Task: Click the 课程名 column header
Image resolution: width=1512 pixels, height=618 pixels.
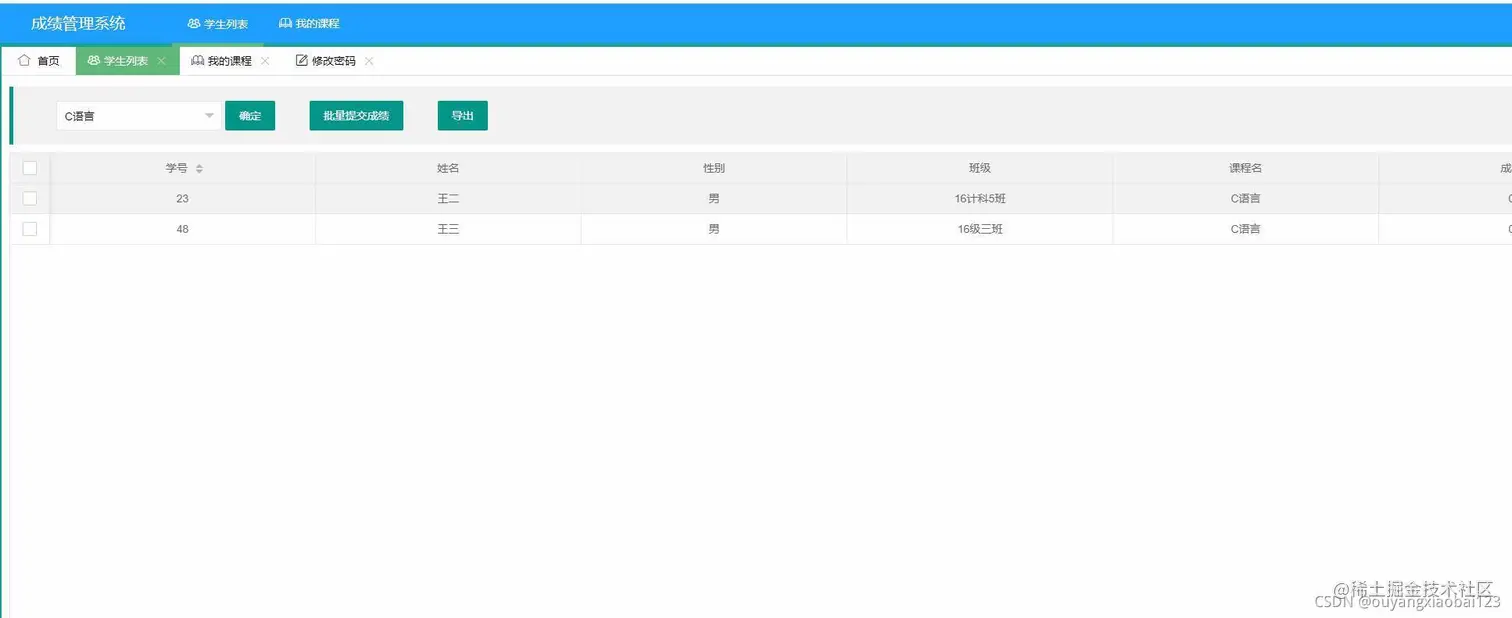Action: (x=1246, y=168)
